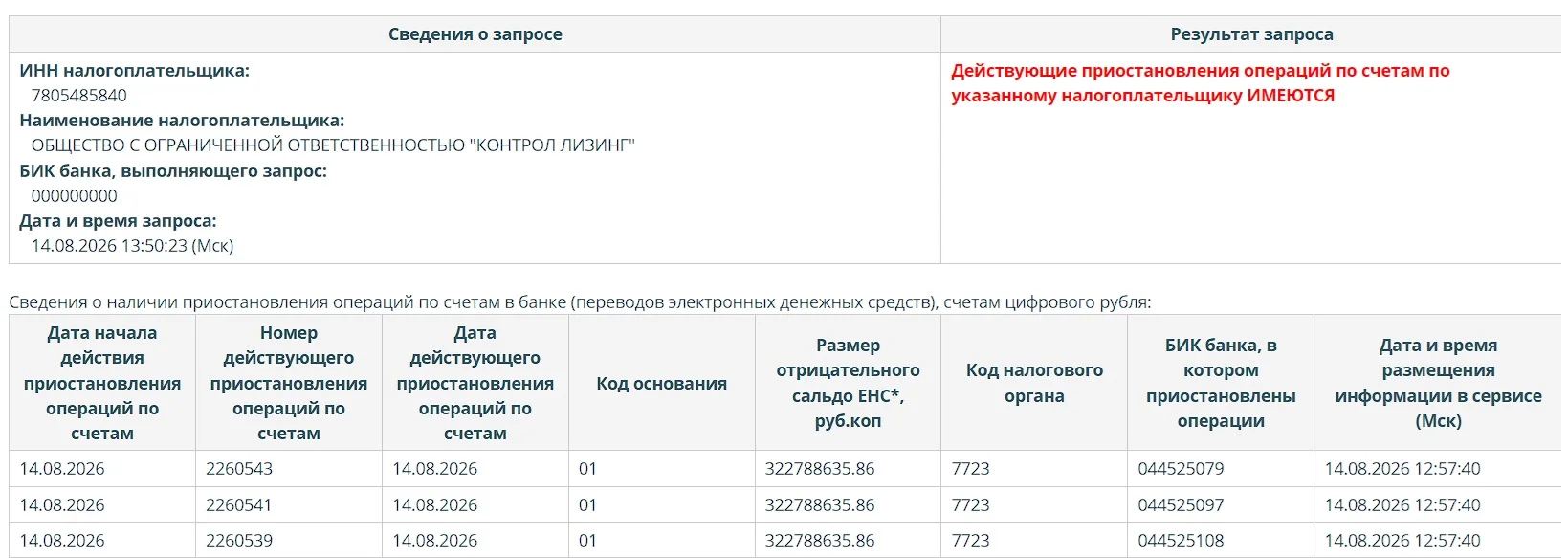Select suspension number 2260543
1568x558 pixels.
(239, 469)
